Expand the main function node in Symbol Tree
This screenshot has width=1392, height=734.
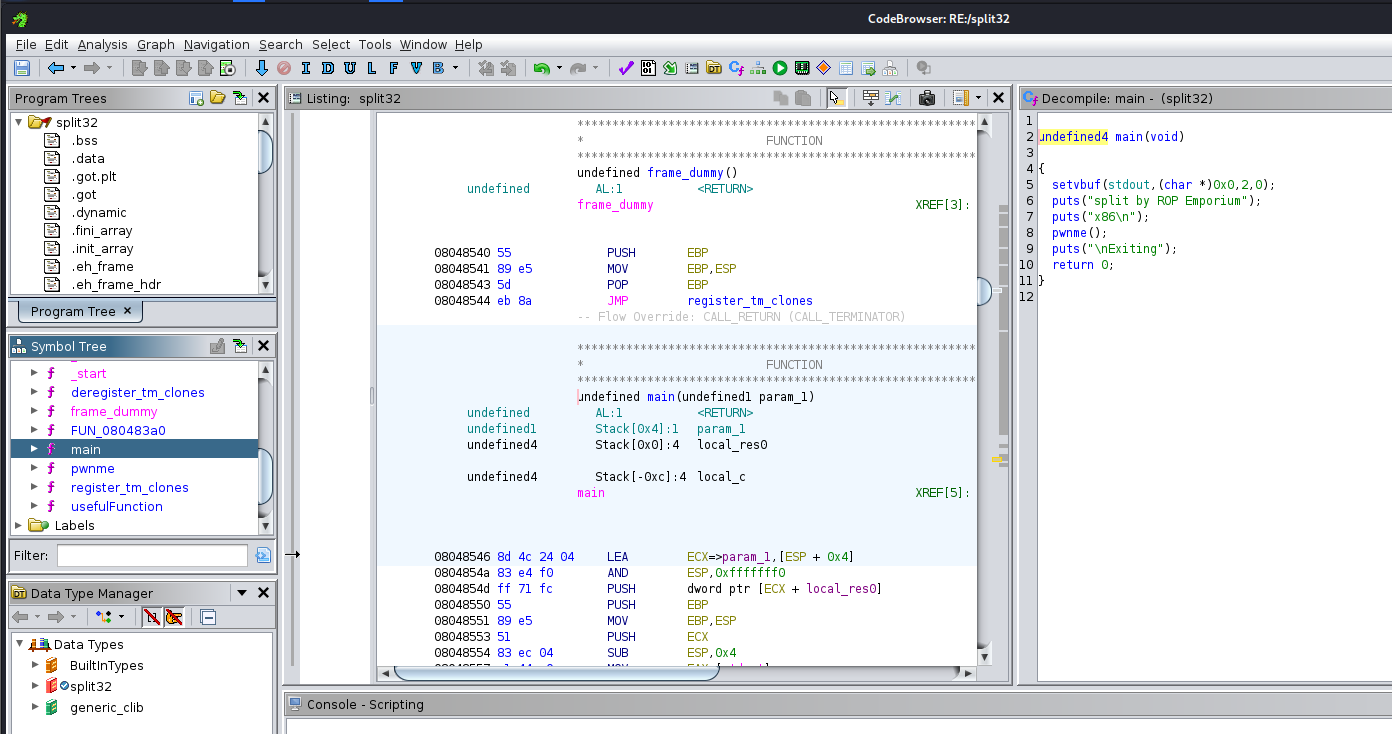[34, 450]
